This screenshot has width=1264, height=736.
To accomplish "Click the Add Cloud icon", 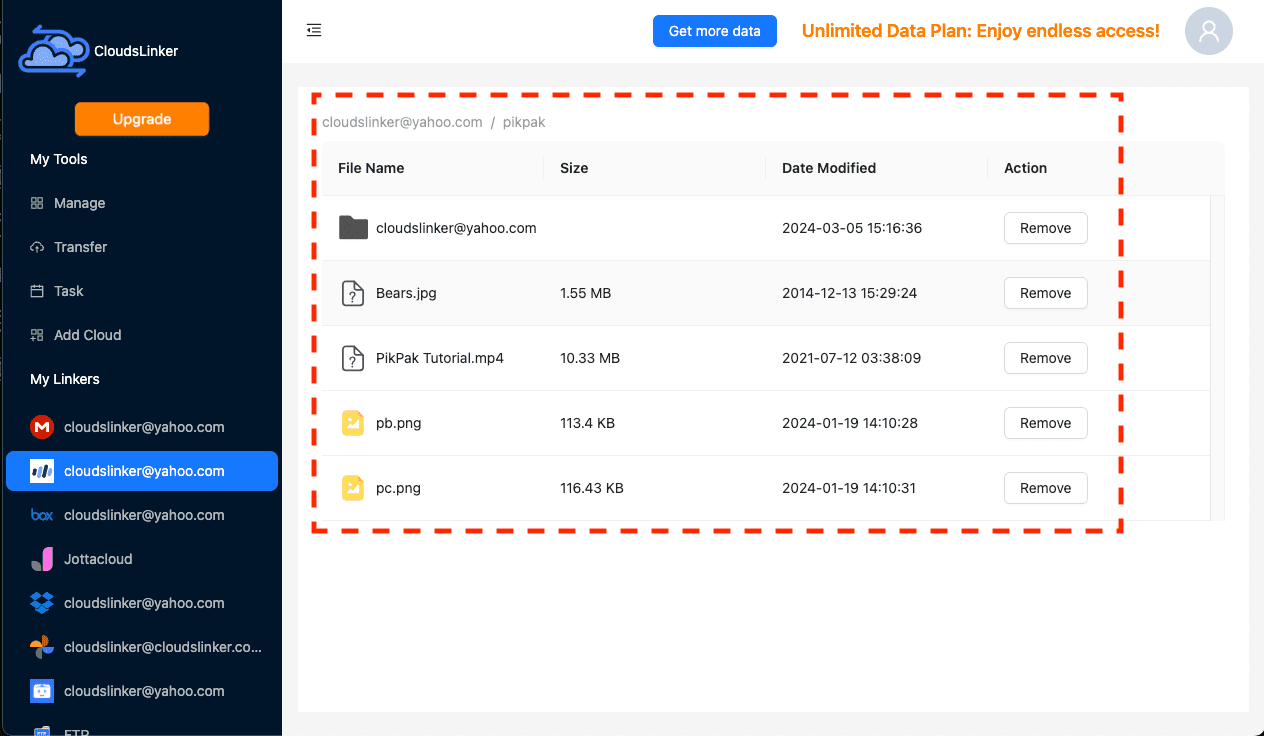I will [37, 335].
